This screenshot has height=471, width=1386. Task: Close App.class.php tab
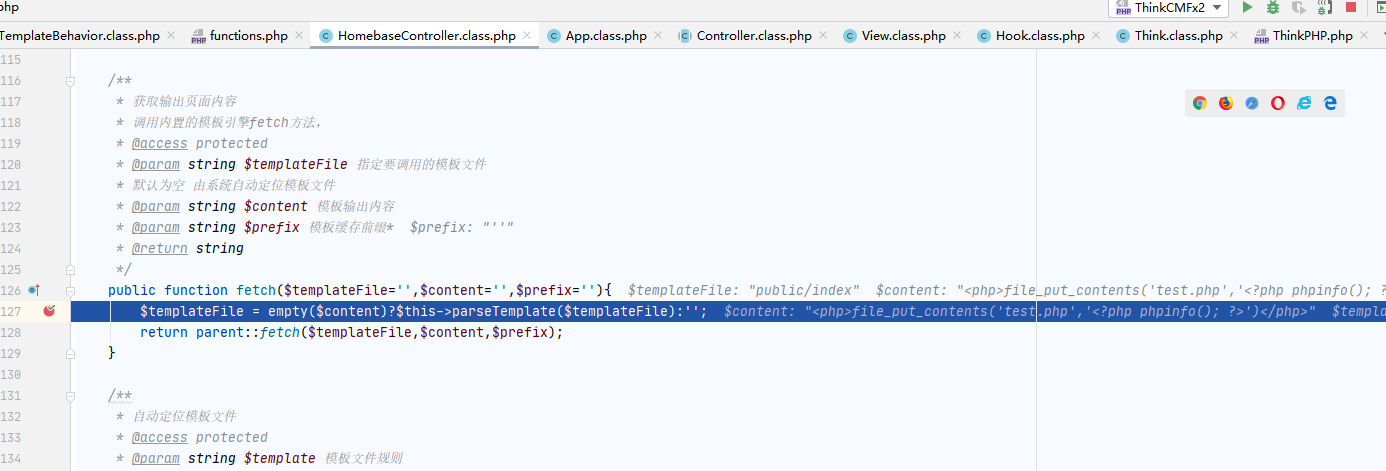tap(658, 35)
